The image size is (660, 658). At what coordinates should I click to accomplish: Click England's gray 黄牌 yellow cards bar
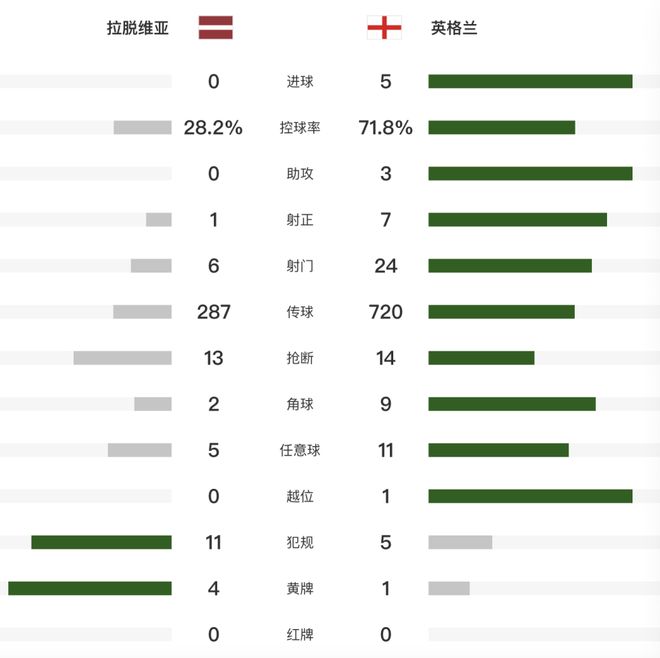pyautogui.click(x=449, y=588)
